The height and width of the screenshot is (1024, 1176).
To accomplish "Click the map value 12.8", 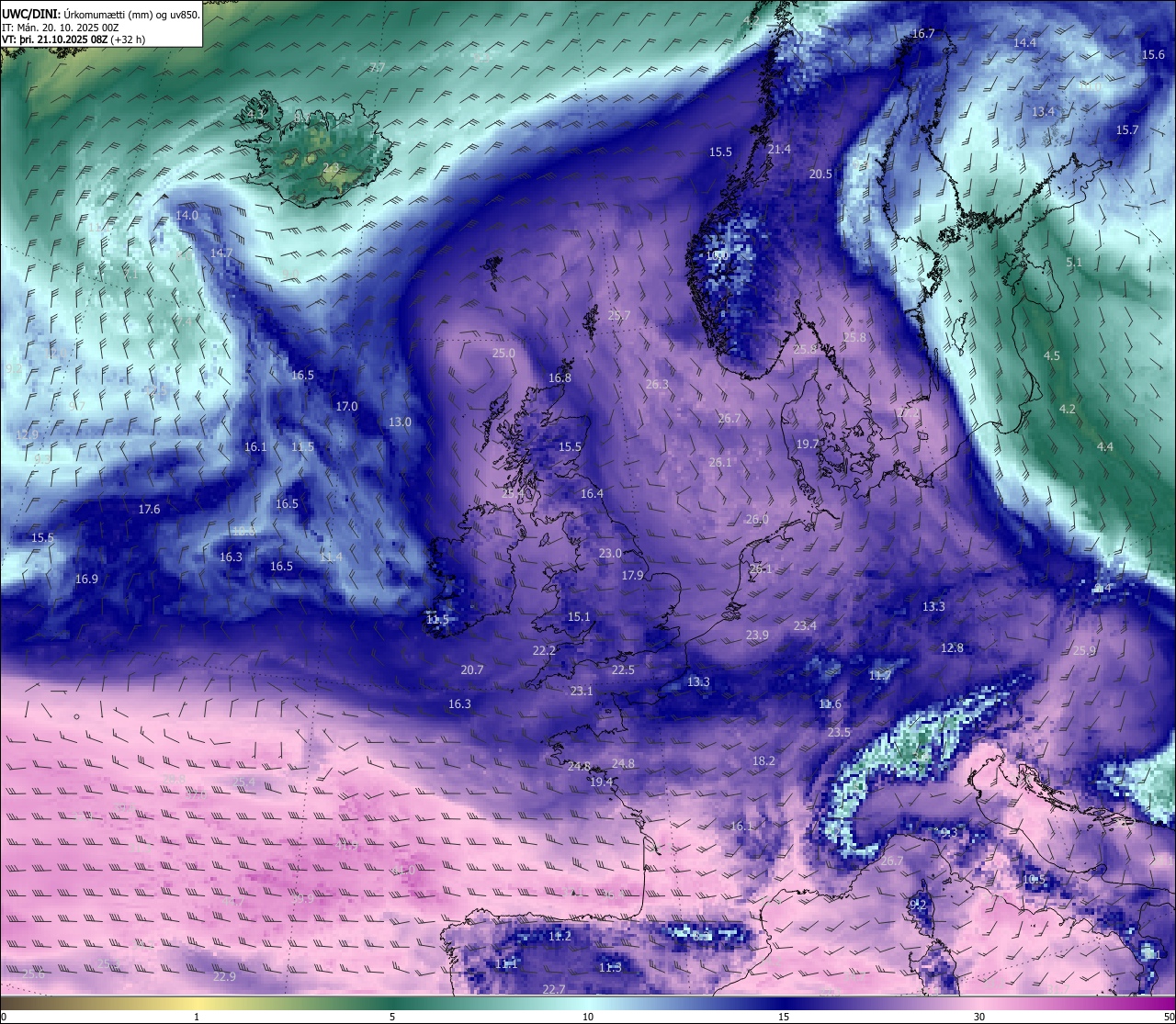I will (x=953, y=648).
